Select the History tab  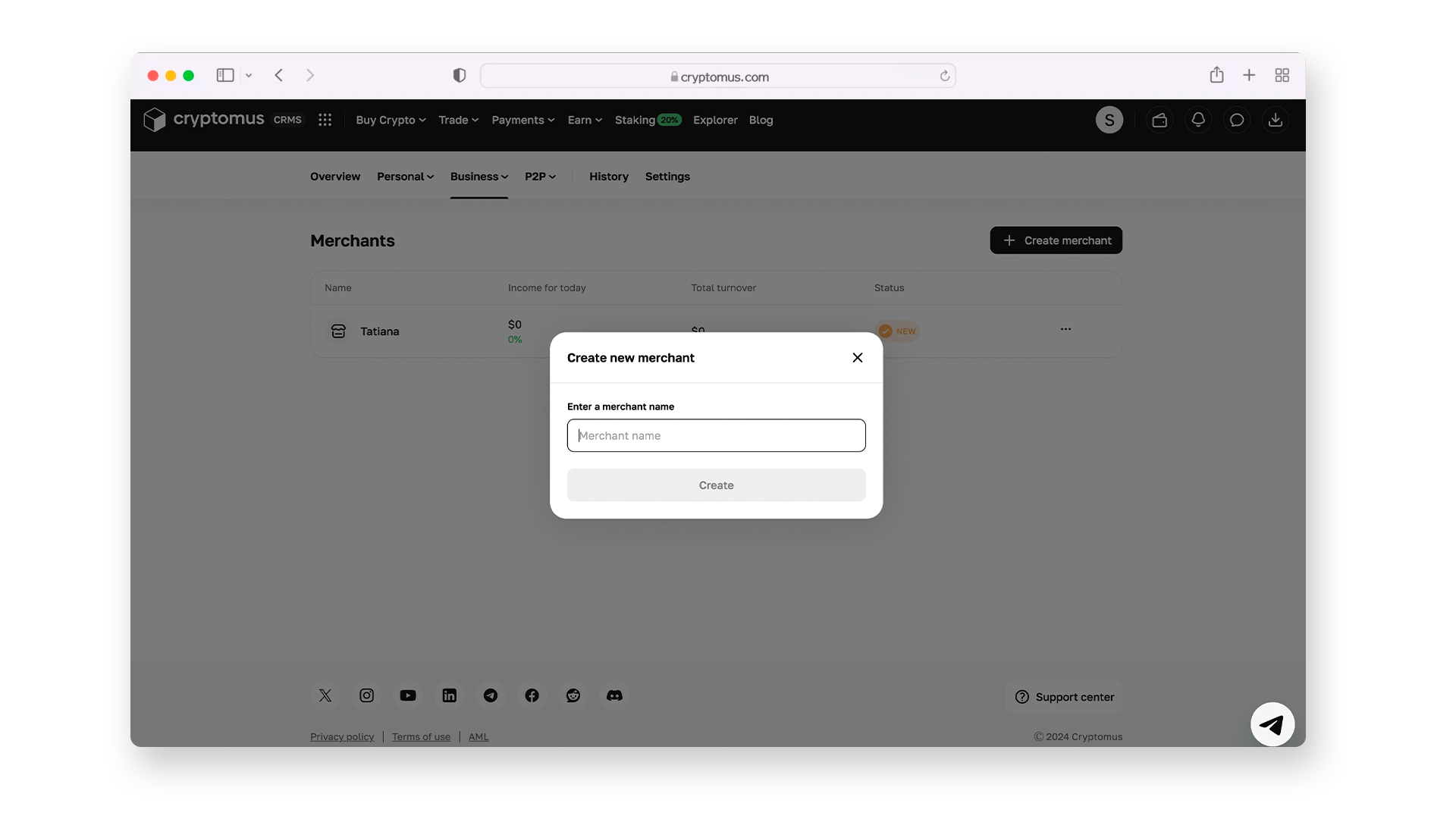[609, 176]
